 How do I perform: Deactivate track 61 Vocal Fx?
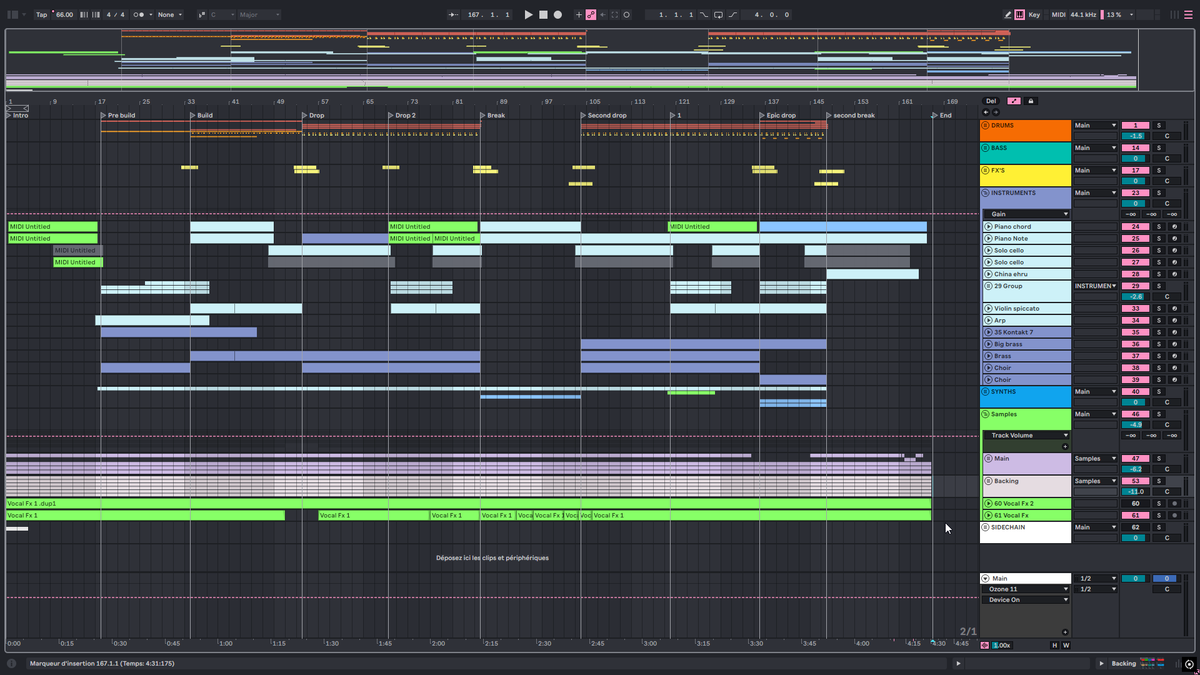pyautogui.click(x=1136, y=516)
